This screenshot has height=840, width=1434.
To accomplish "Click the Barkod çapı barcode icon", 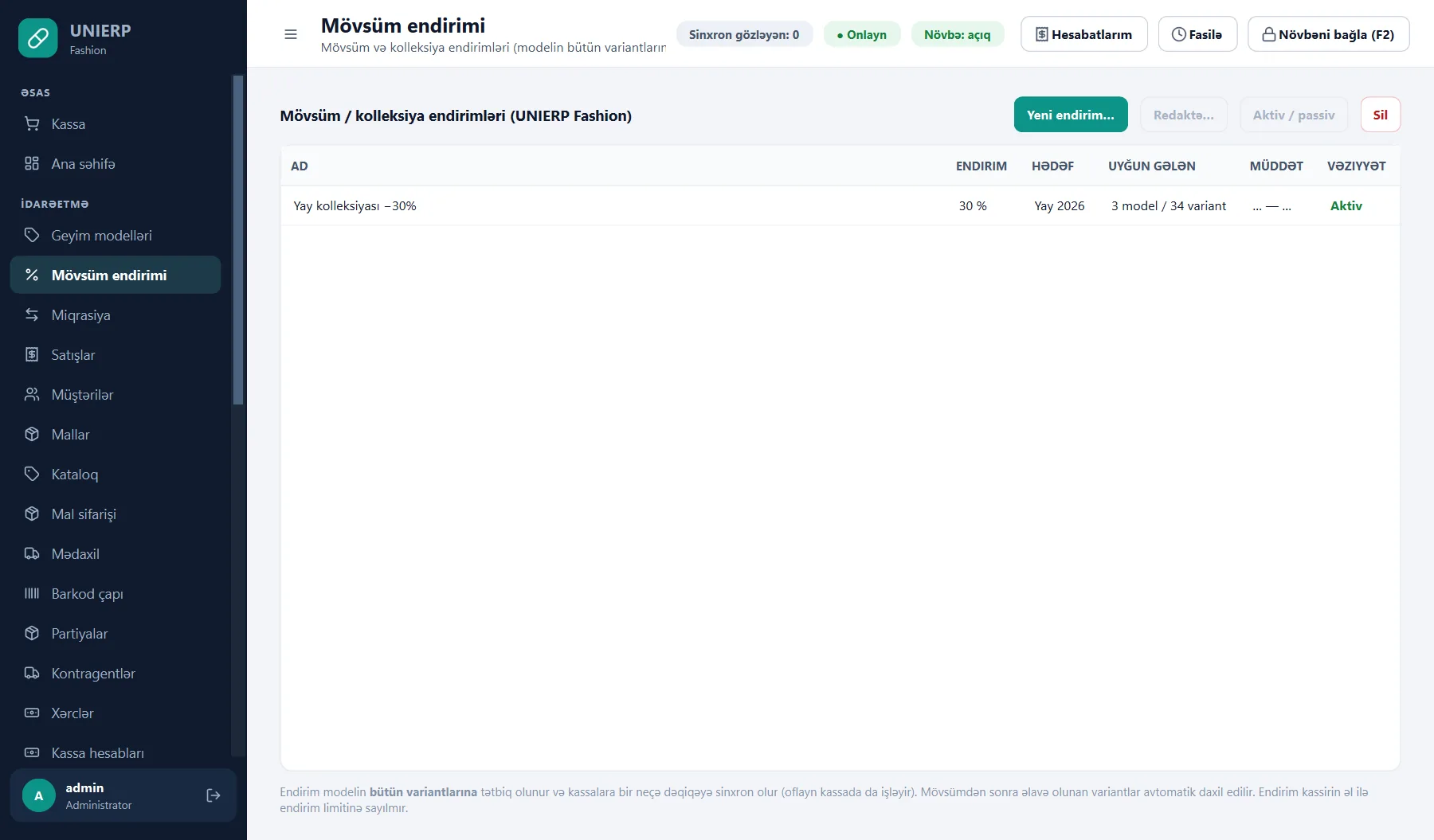I will pos(32,594).
